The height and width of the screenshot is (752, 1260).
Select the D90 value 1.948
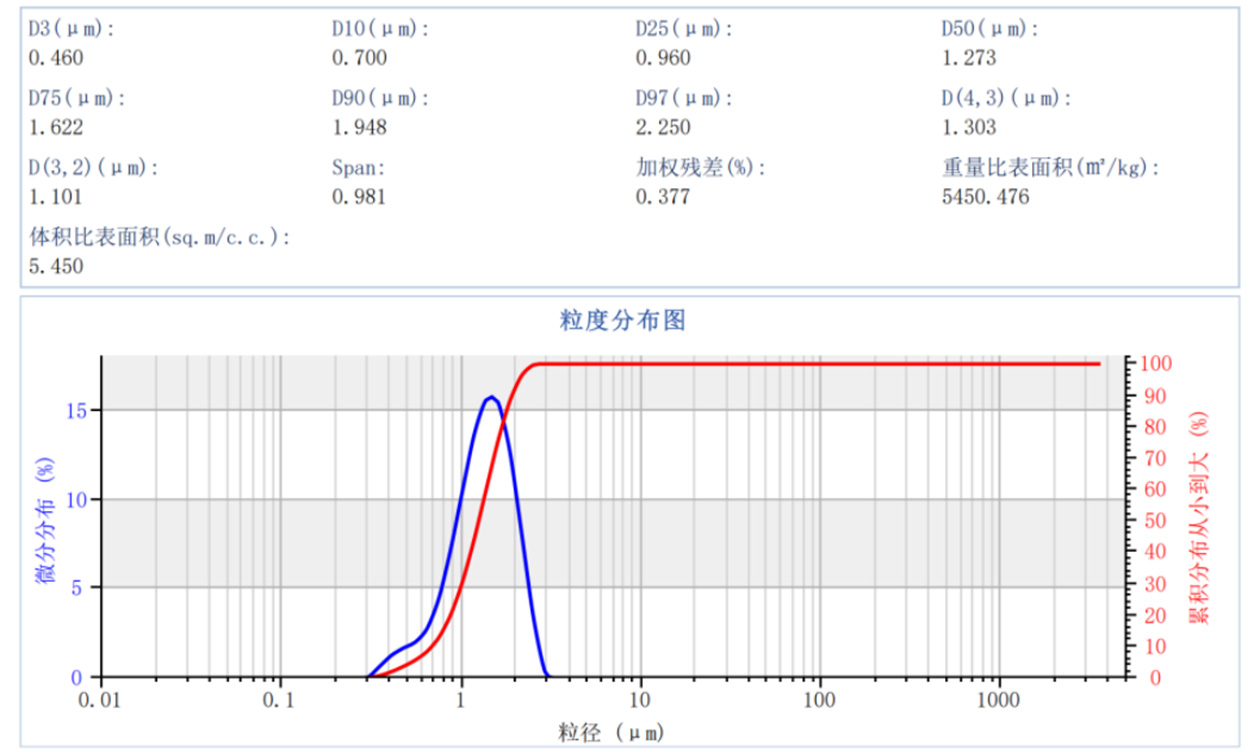tap(359, 128)
